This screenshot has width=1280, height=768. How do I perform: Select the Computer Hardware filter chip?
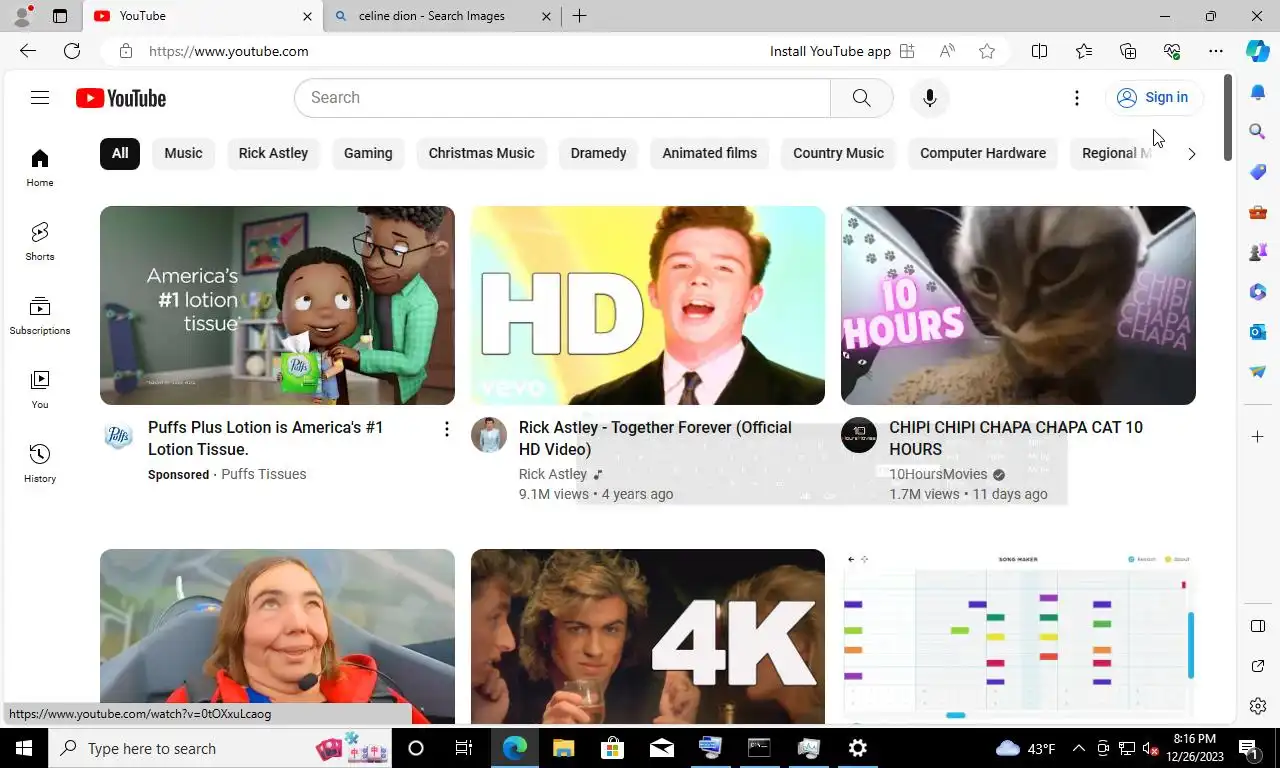[x=983, y=153]
